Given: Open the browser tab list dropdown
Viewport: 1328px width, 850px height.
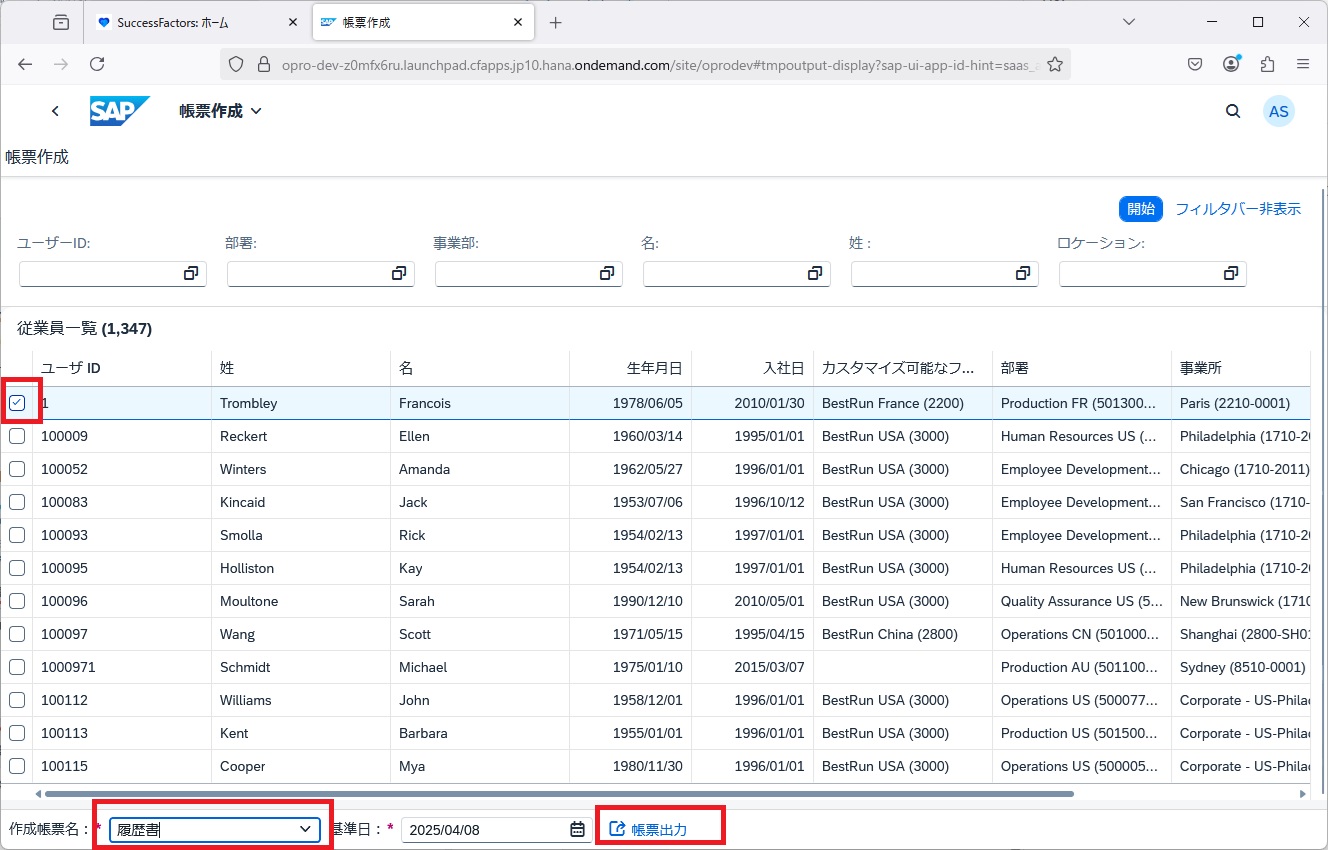Looking at the screenshot, I should point(1128,21).
